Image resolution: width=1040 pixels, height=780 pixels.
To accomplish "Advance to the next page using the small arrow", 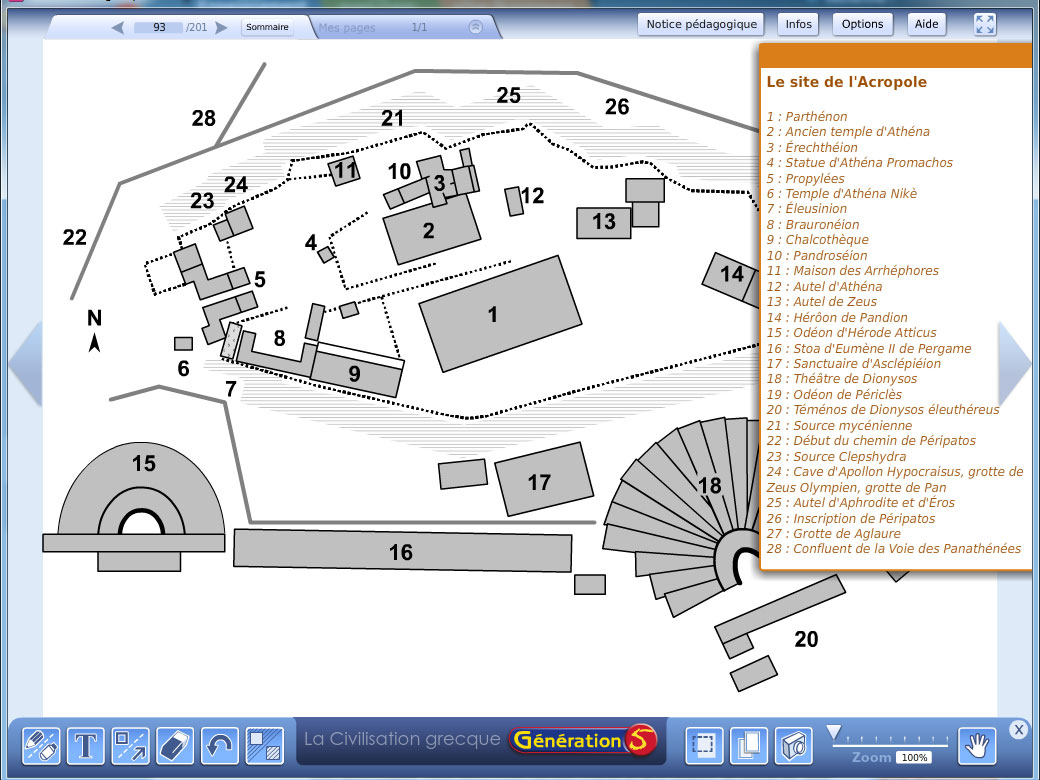I will pos(221,28).
